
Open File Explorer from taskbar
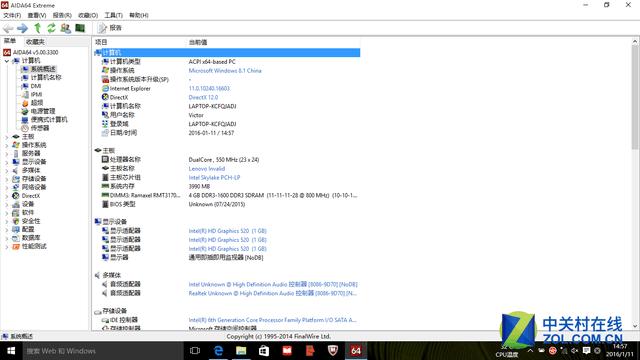point(241,351)
